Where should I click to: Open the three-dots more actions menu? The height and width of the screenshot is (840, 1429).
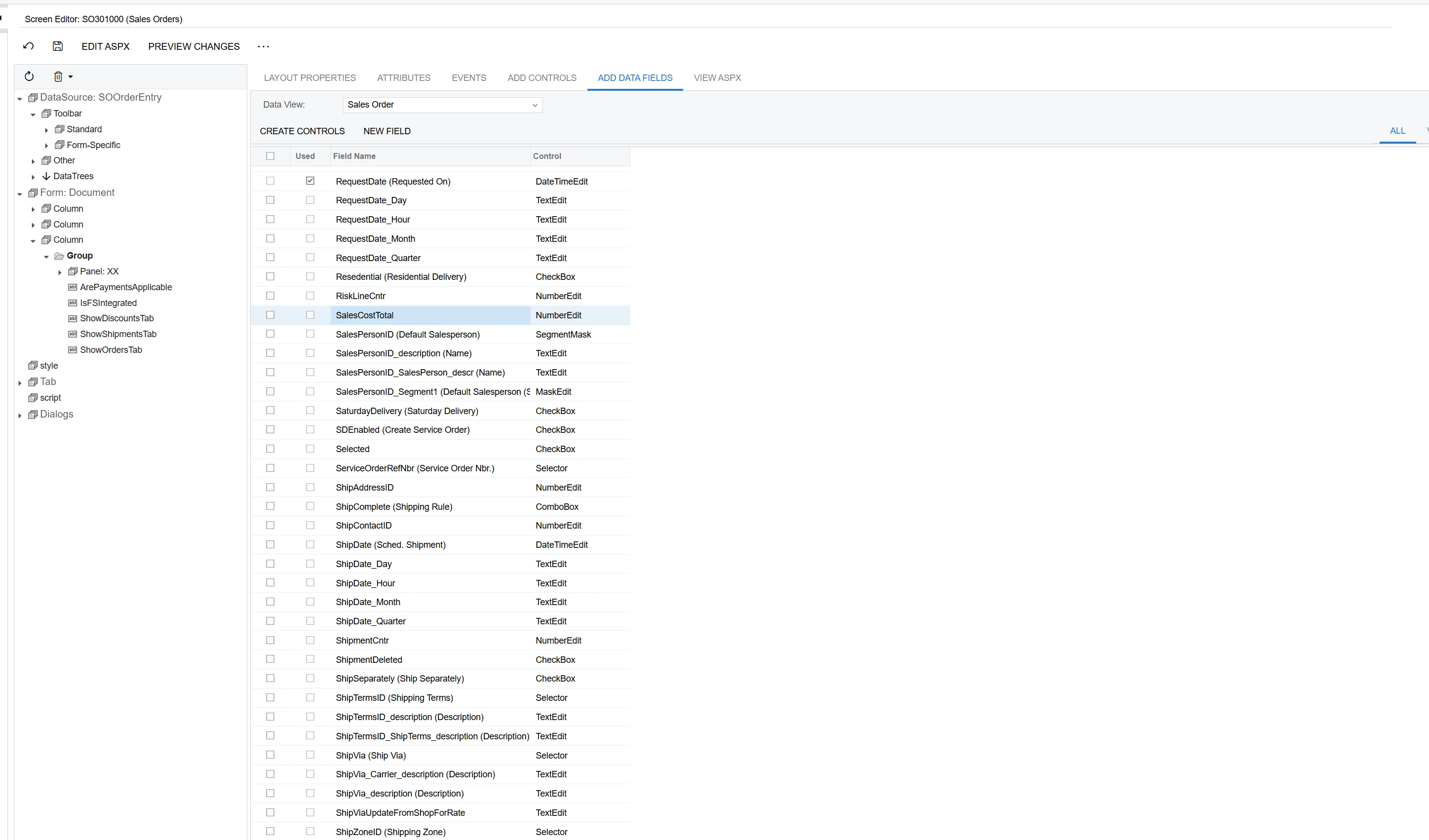[263, 46]
